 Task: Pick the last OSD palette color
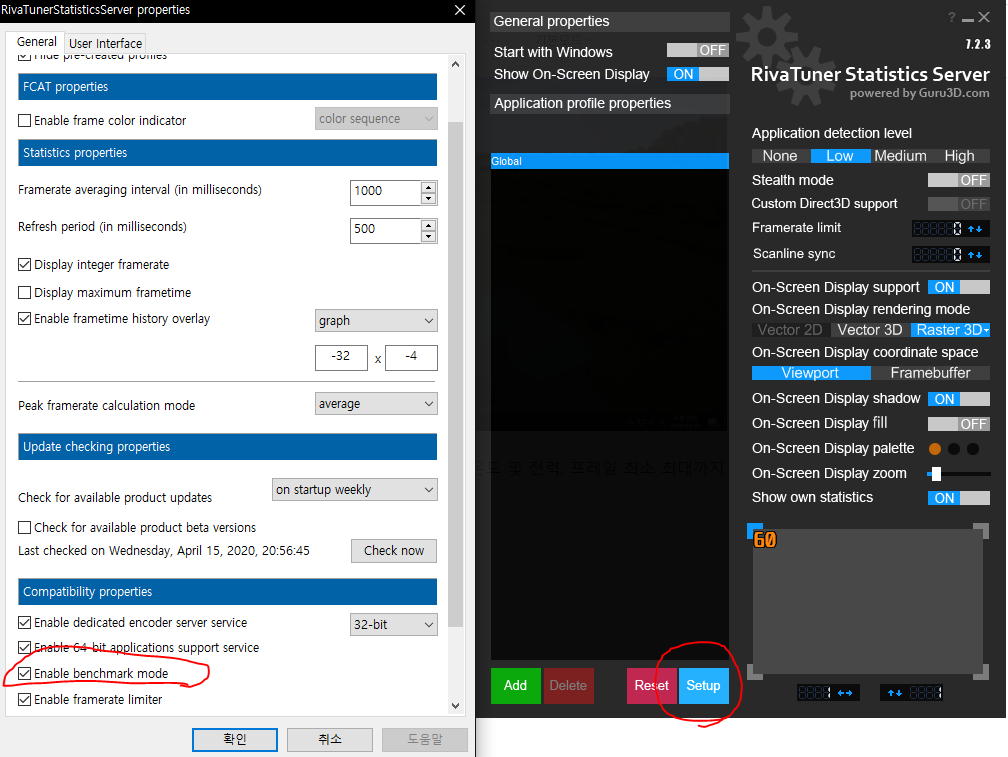[x=973, y=449]
